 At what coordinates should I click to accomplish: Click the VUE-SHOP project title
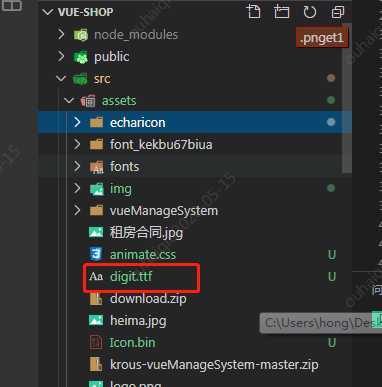(x=85, y=12)
